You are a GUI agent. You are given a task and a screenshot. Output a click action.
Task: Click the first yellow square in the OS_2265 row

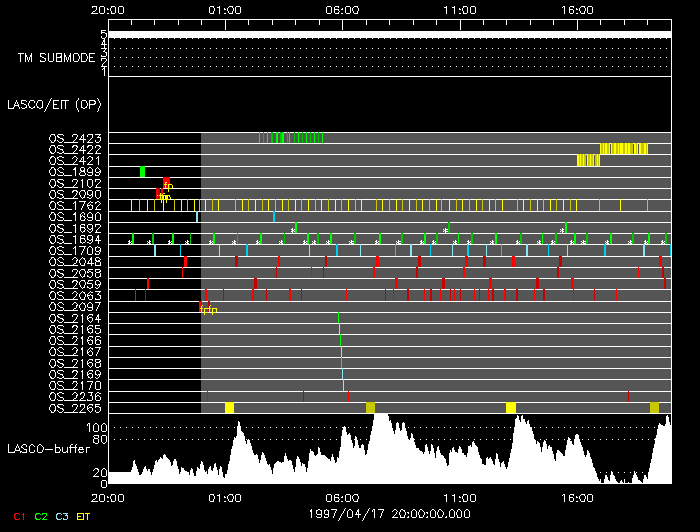click(x=229, y=408)
